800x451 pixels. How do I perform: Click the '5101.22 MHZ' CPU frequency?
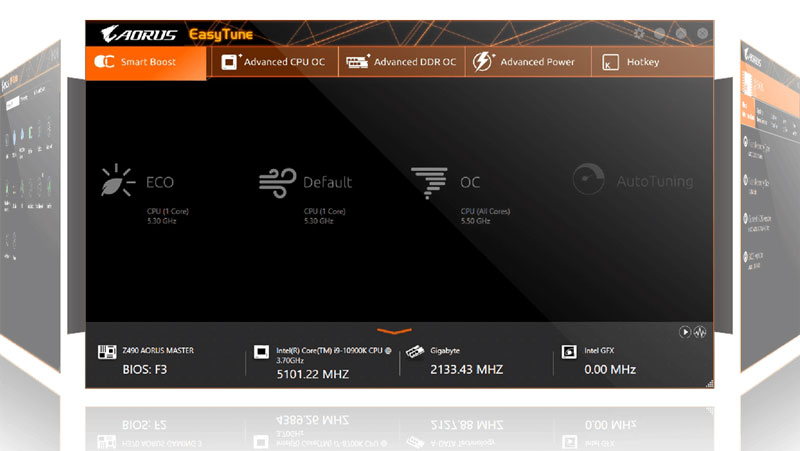313,374
